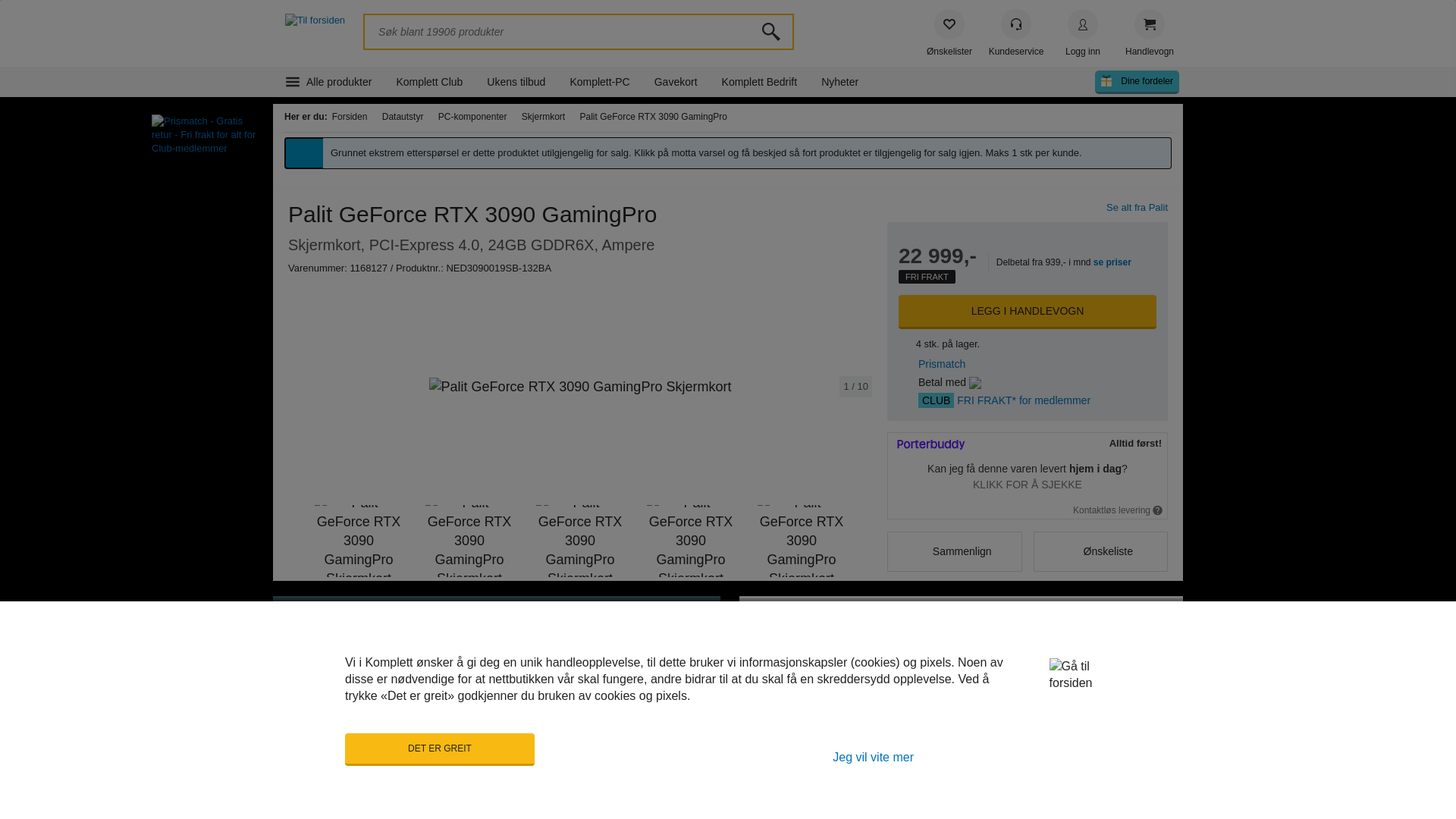This screenshot has width=1456, height=819.
Task: Accept cookies with DET ER GREIT
Action: click(x=439, y=749)
